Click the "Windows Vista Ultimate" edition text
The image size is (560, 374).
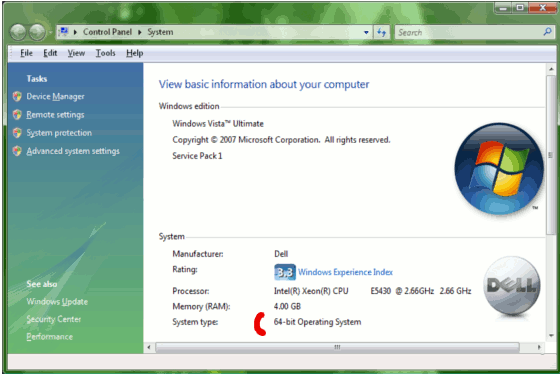pos(218,124)
